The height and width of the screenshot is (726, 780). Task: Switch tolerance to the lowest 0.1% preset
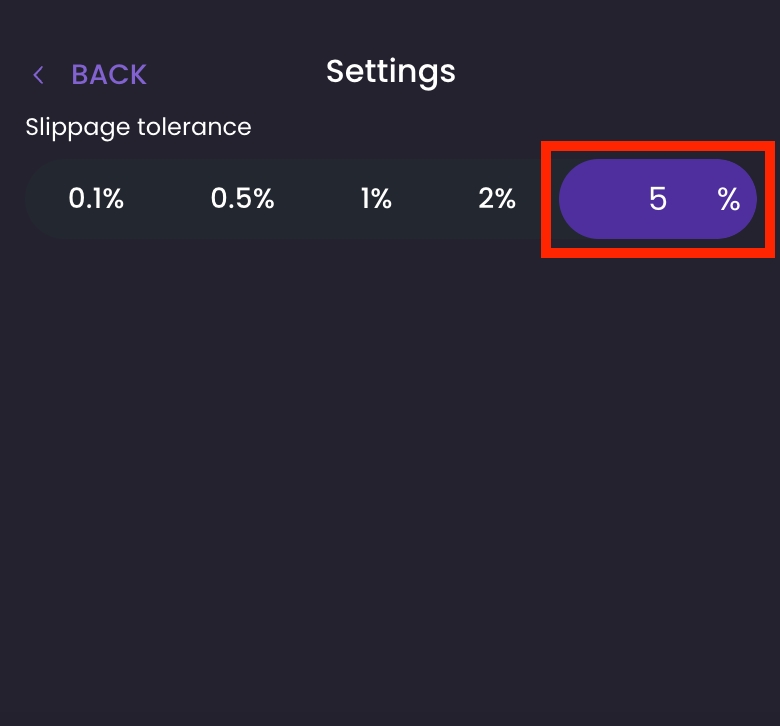96,199
